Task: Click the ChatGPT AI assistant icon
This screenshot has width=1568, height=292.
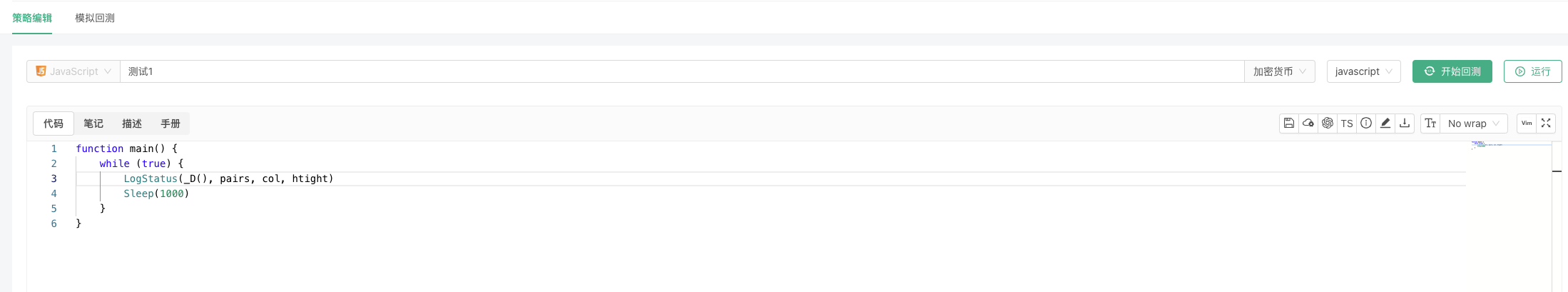Action: pyautogui.click(x=1327, y=124)
